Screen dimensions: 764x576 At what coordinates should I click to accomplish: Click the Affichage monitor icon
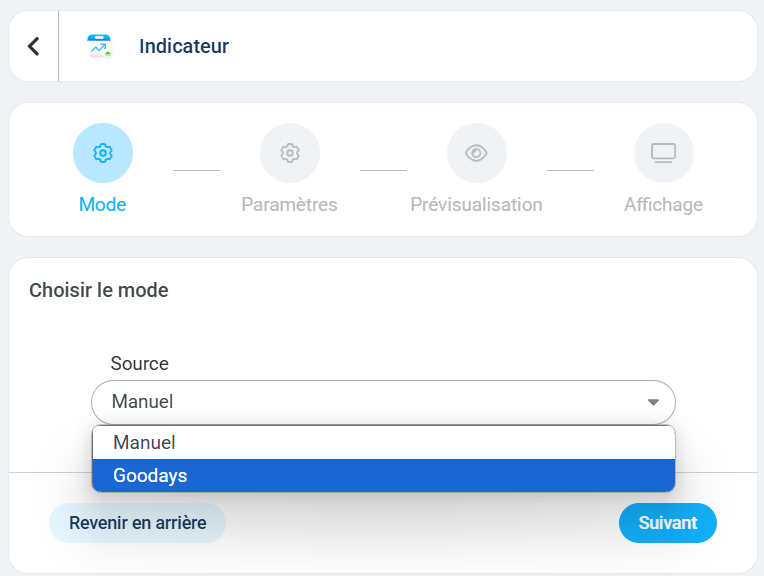click(664, 153)
